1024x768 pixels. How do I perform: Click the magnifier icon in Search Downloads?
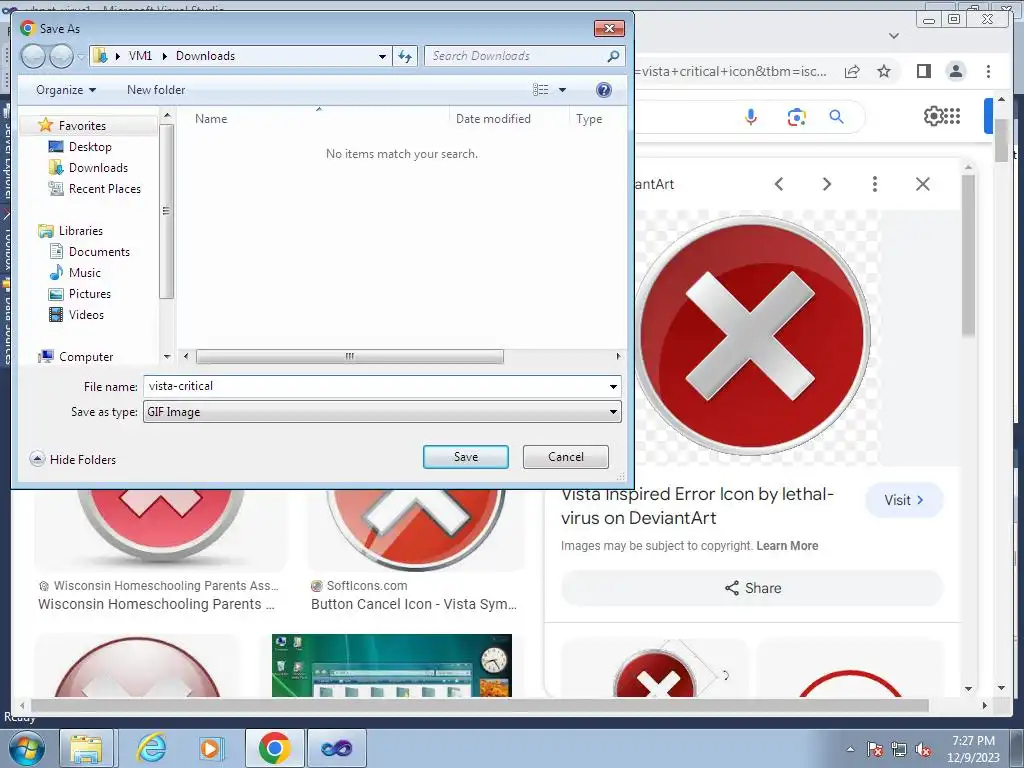click(613, 56)
